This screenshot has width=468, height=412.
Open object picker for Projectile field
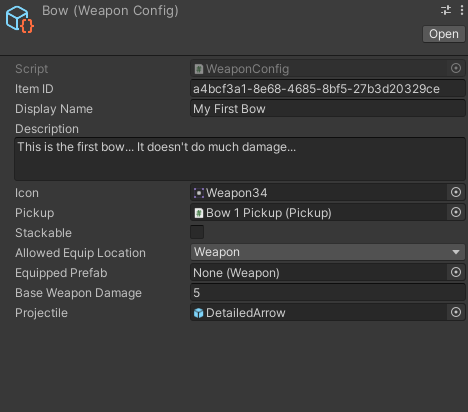click(456, 312)
